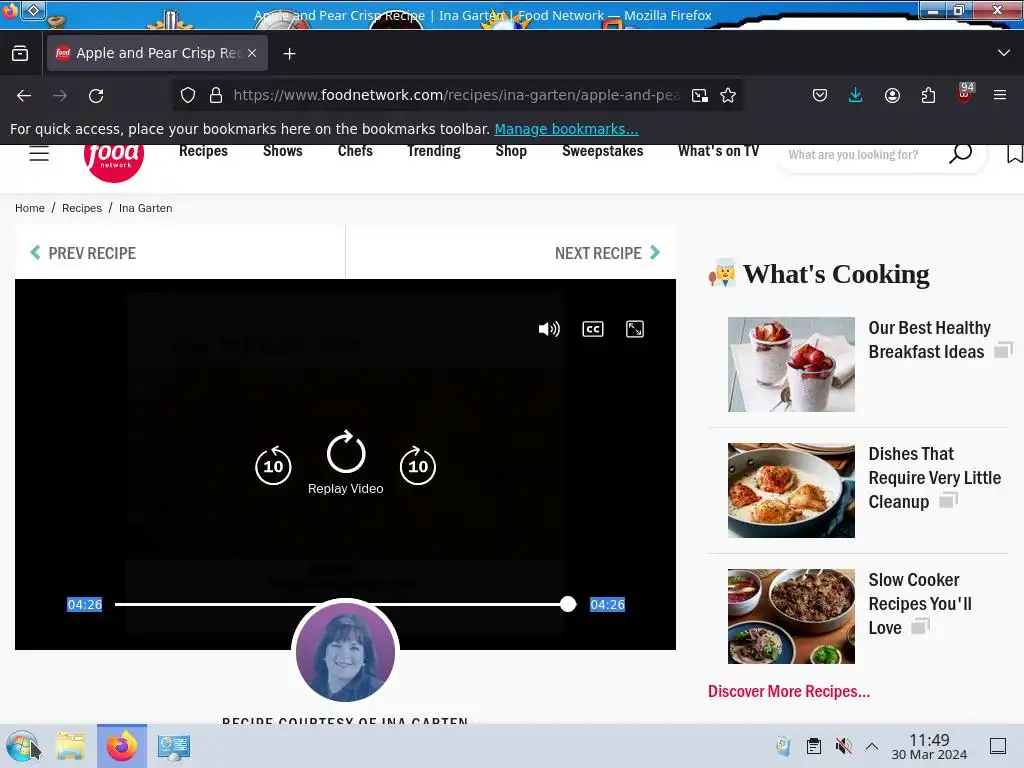Open Our Best Healthy Breakfast Ideas thumbnail
The image size is (1024, 768).
click(x=791, y=364)
